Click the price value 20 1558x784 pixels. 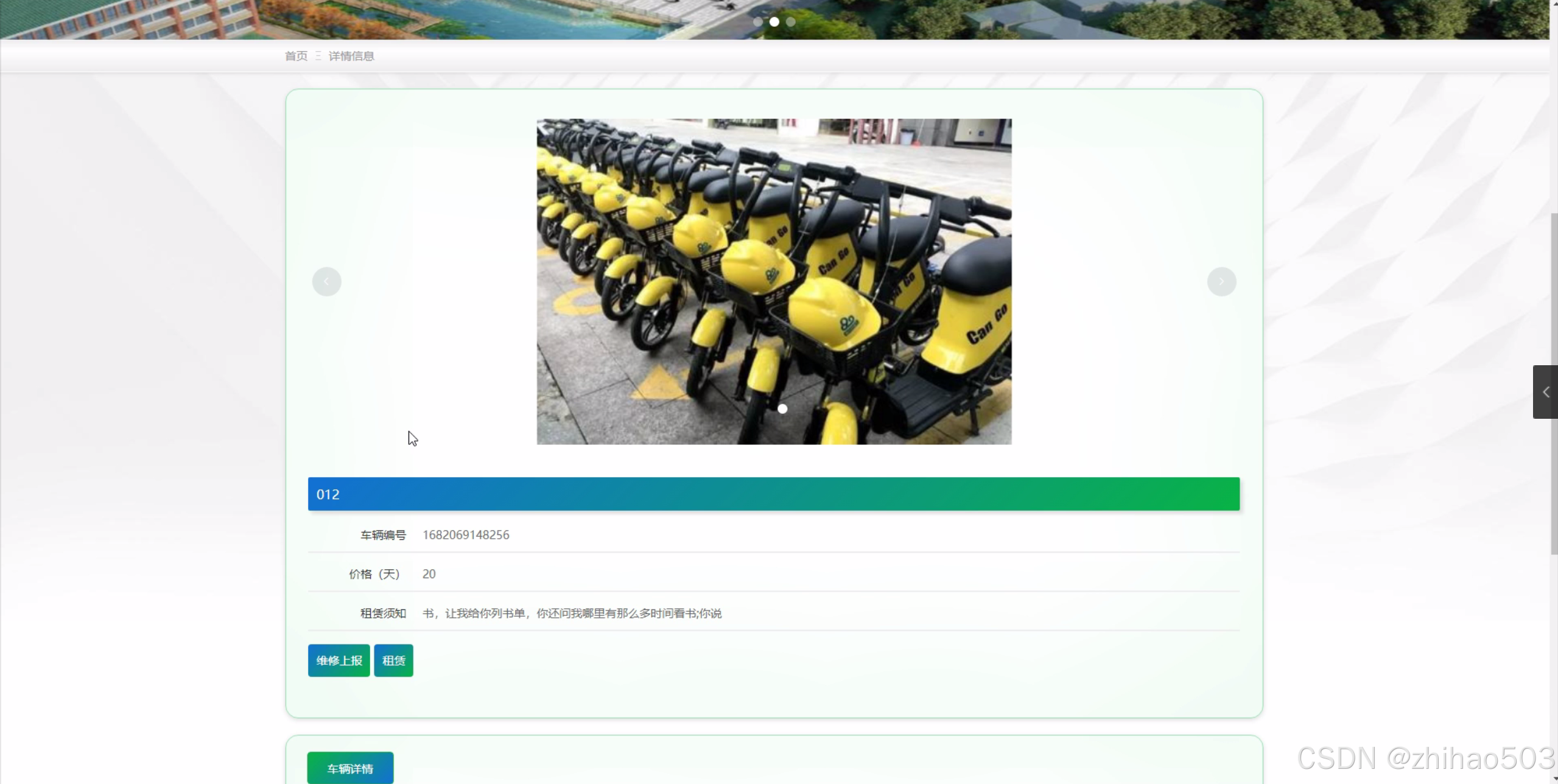click(429, 574)
